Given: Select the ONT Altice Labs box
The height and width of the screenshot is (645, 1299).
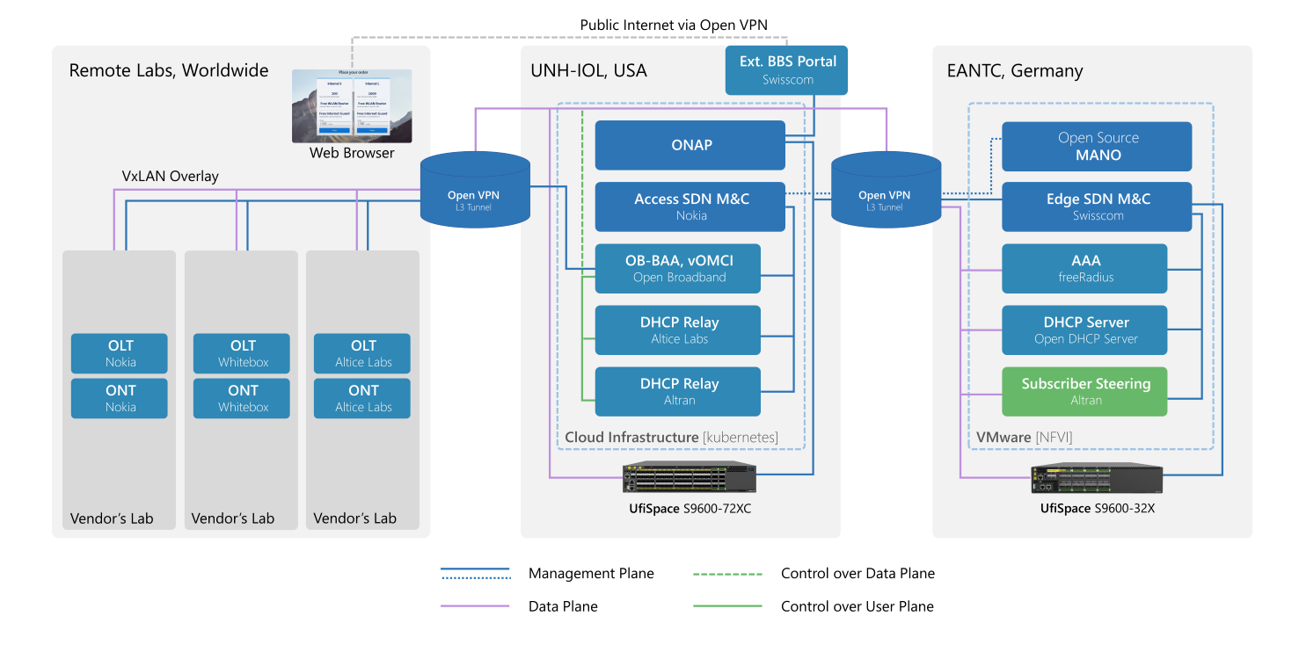Looking at the screenshot, I should click(363, 398).
